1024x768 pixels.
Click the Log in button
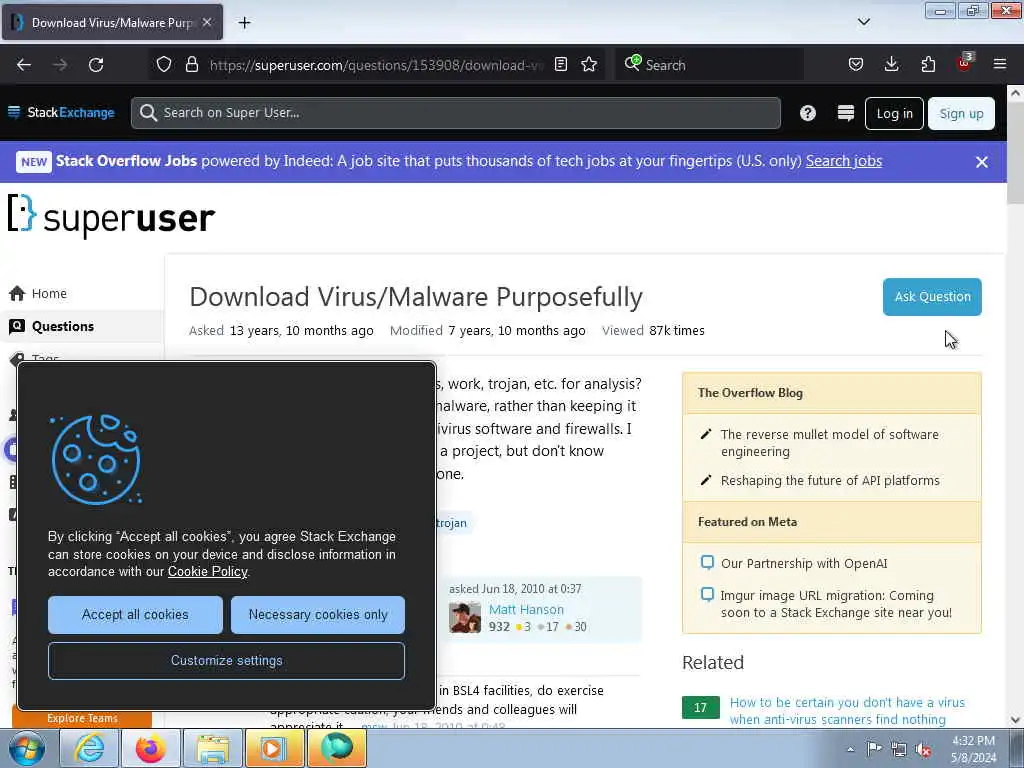point(894,114)
